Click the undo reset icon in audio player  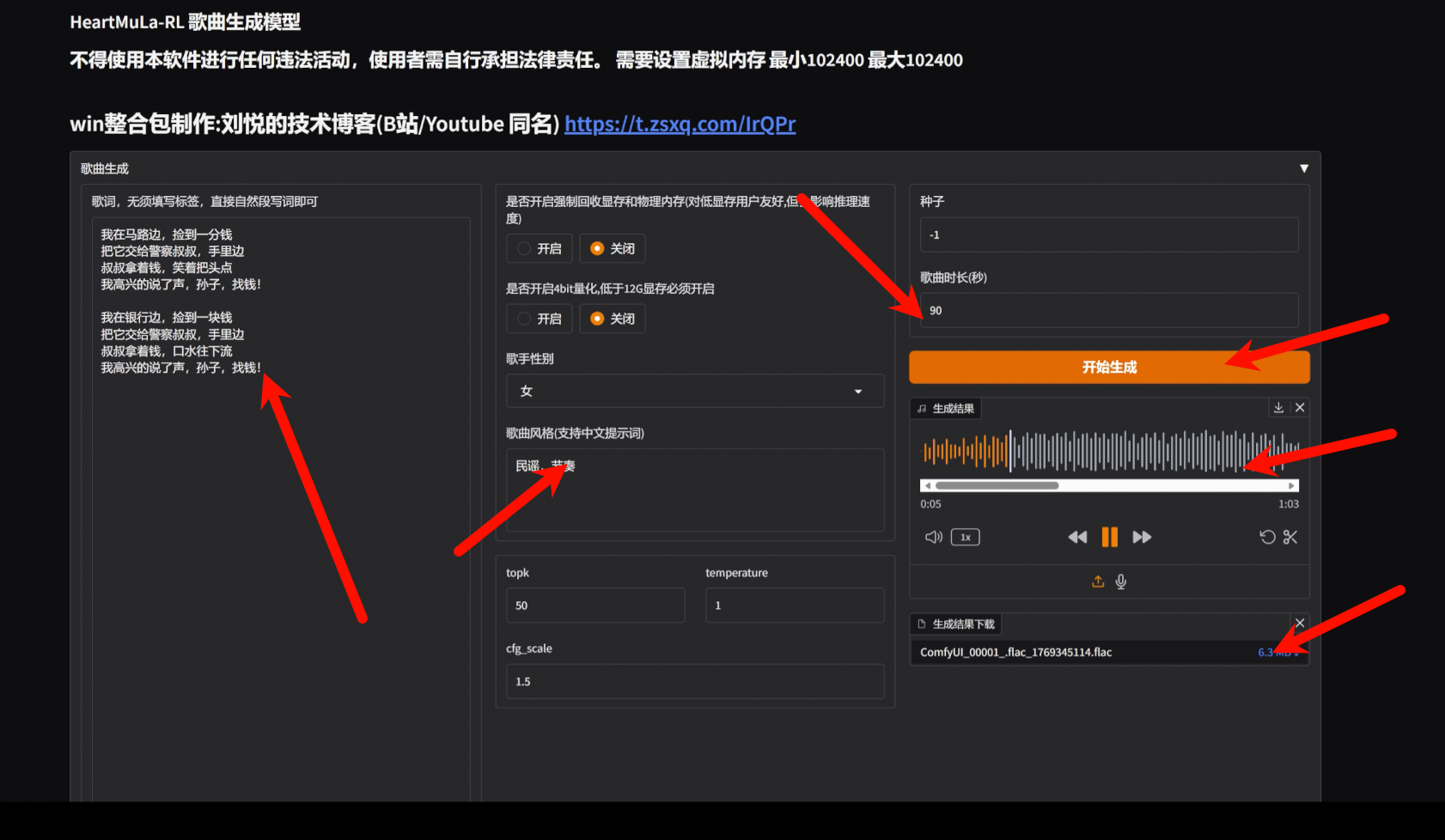click(1267, 538)
